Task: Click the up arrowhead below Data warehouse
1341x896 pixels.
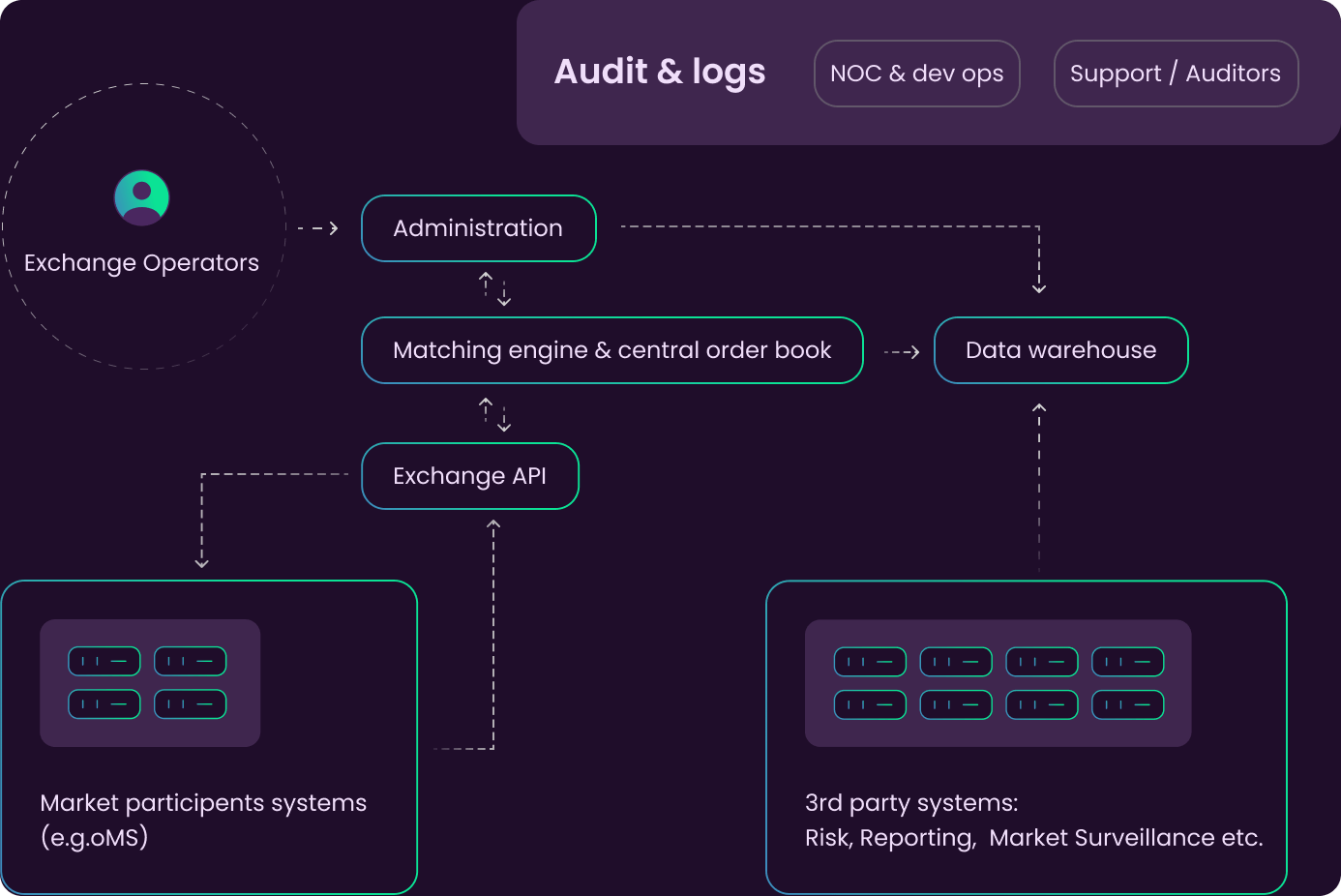Action: point(1039,409)
